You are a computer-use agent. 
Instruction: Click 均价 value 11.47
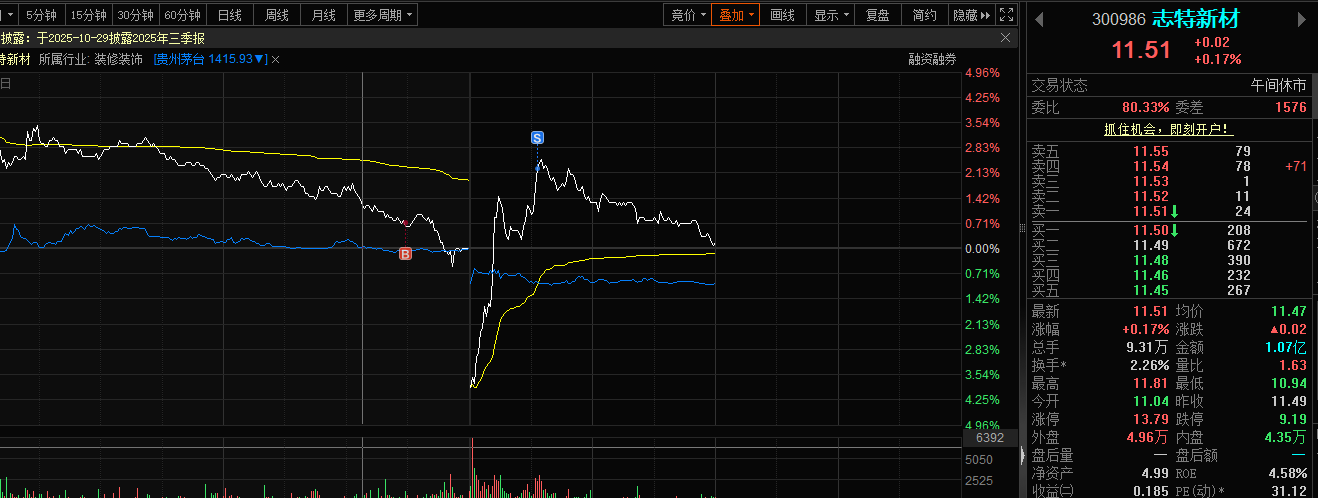point(1289,311)
